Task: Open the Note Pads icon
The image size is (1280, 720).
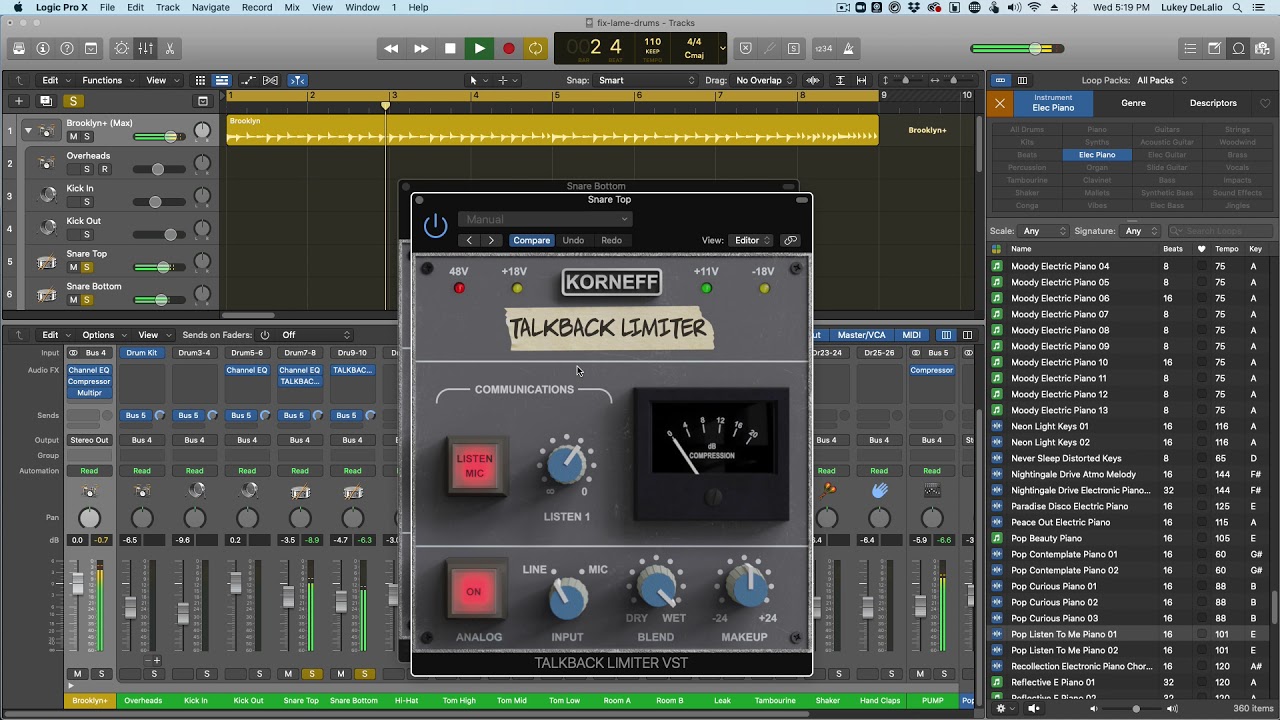Action: (x=1214, y=48)
